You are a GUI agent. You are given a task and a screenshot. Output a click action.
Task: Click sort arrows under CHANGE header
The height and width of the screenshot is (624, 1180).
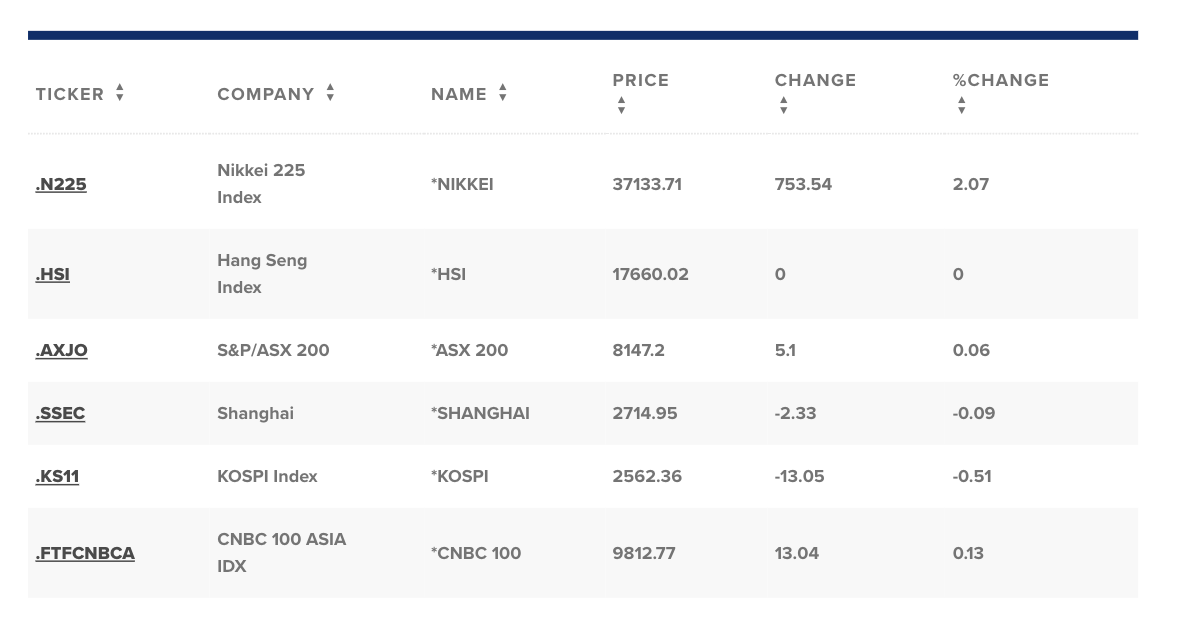pos(784,105)
